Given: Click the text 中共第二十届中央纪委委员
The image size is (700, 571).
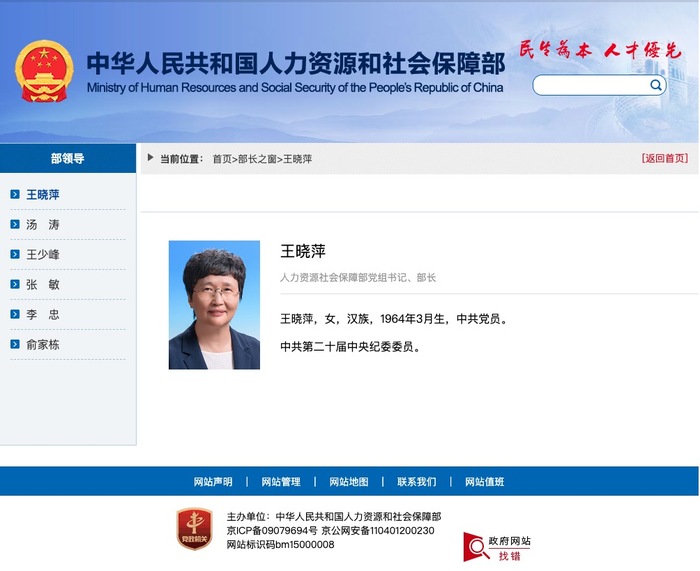Looking at the screenshot, I should (351, 346).
